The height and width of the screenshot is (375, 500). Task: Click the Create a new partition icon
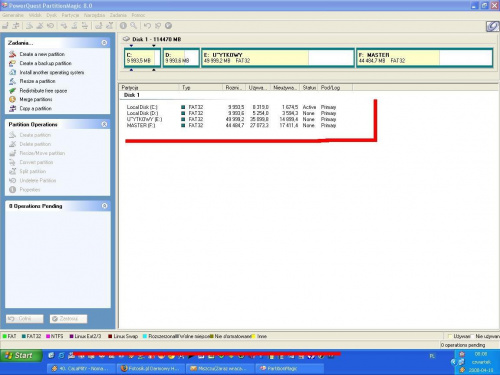click(12, 54)
